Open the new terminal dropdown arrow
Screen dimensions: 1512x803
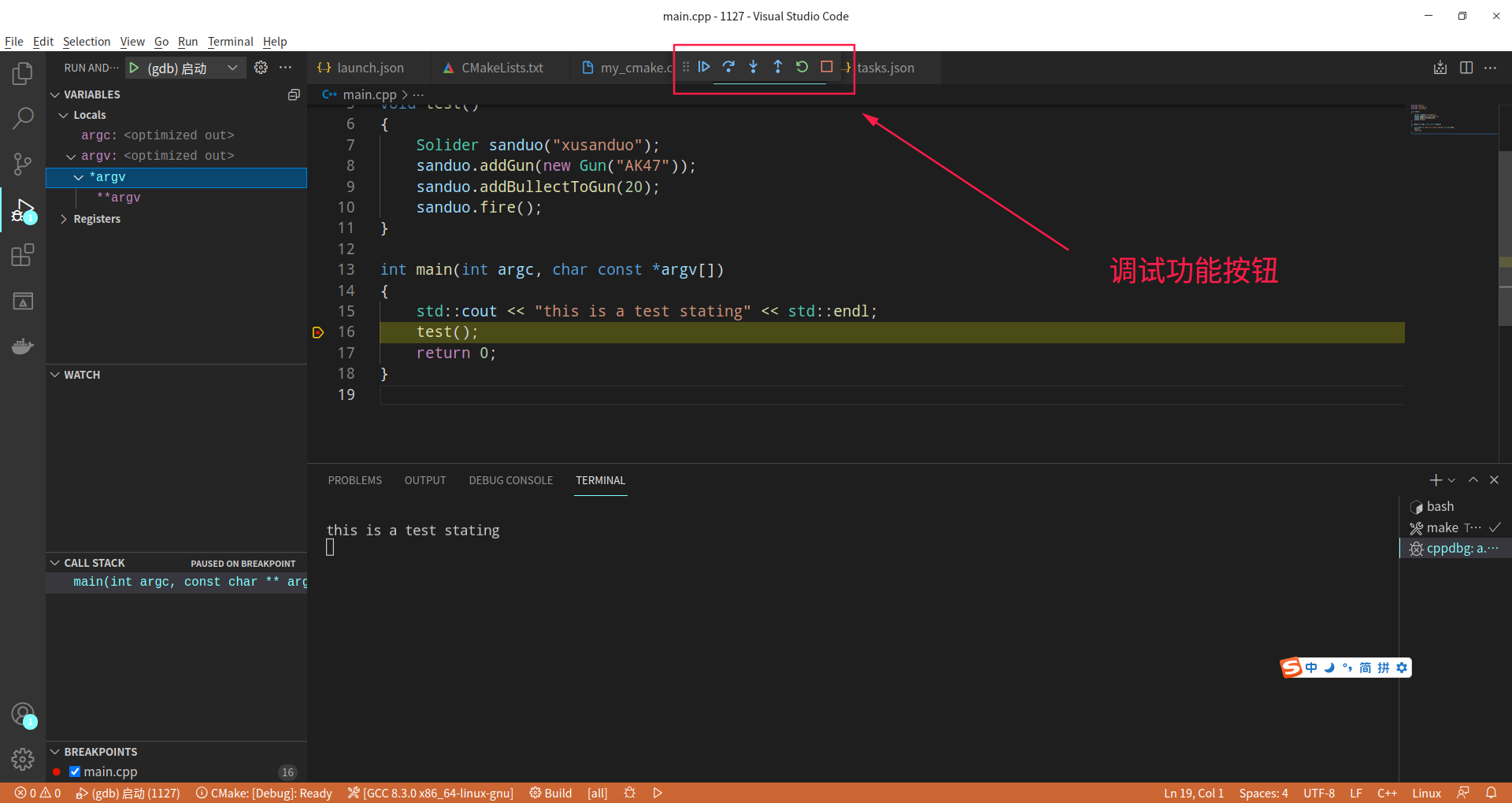click(1451, 480)
